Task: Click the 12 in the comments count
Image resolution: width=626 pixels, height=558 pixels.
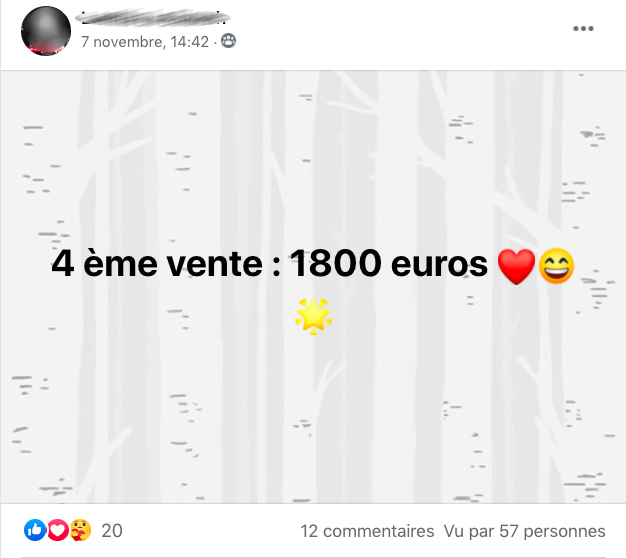Action: pyautogui.click(x=309, y=531)
